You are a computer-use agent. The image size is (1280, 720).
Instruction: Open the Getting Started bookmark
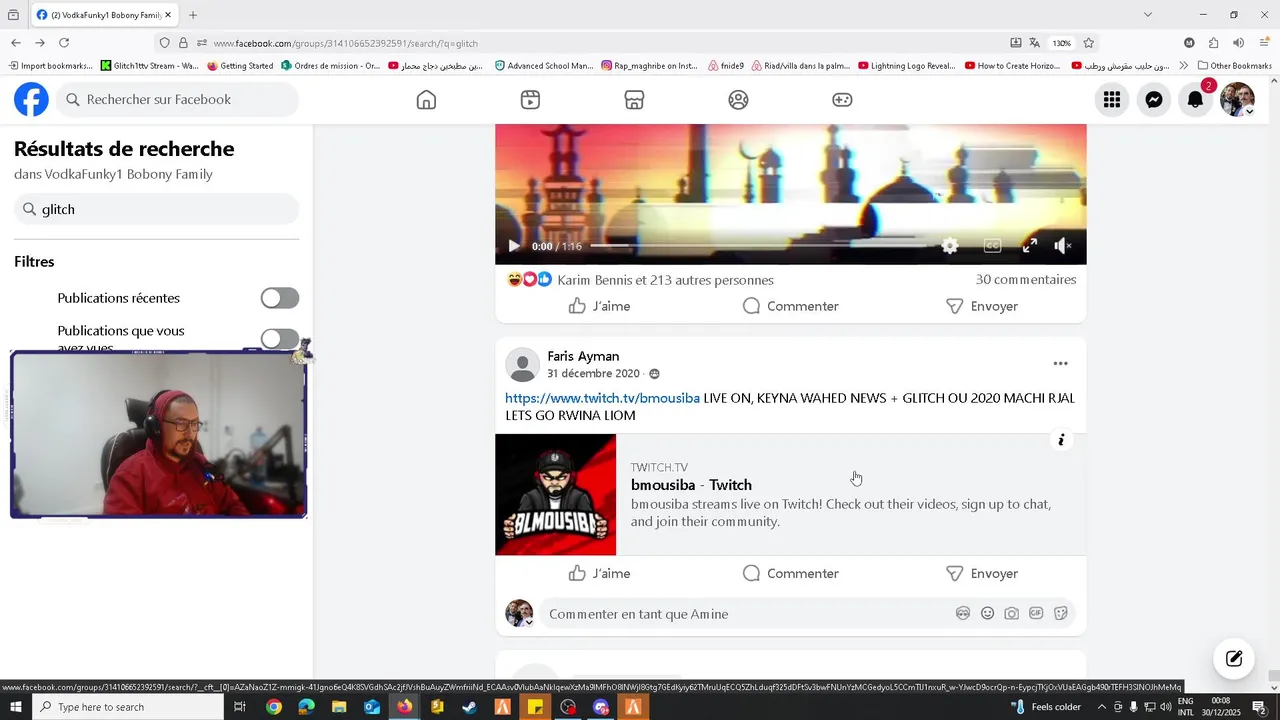pyautogui.click(x=240, y=66)
